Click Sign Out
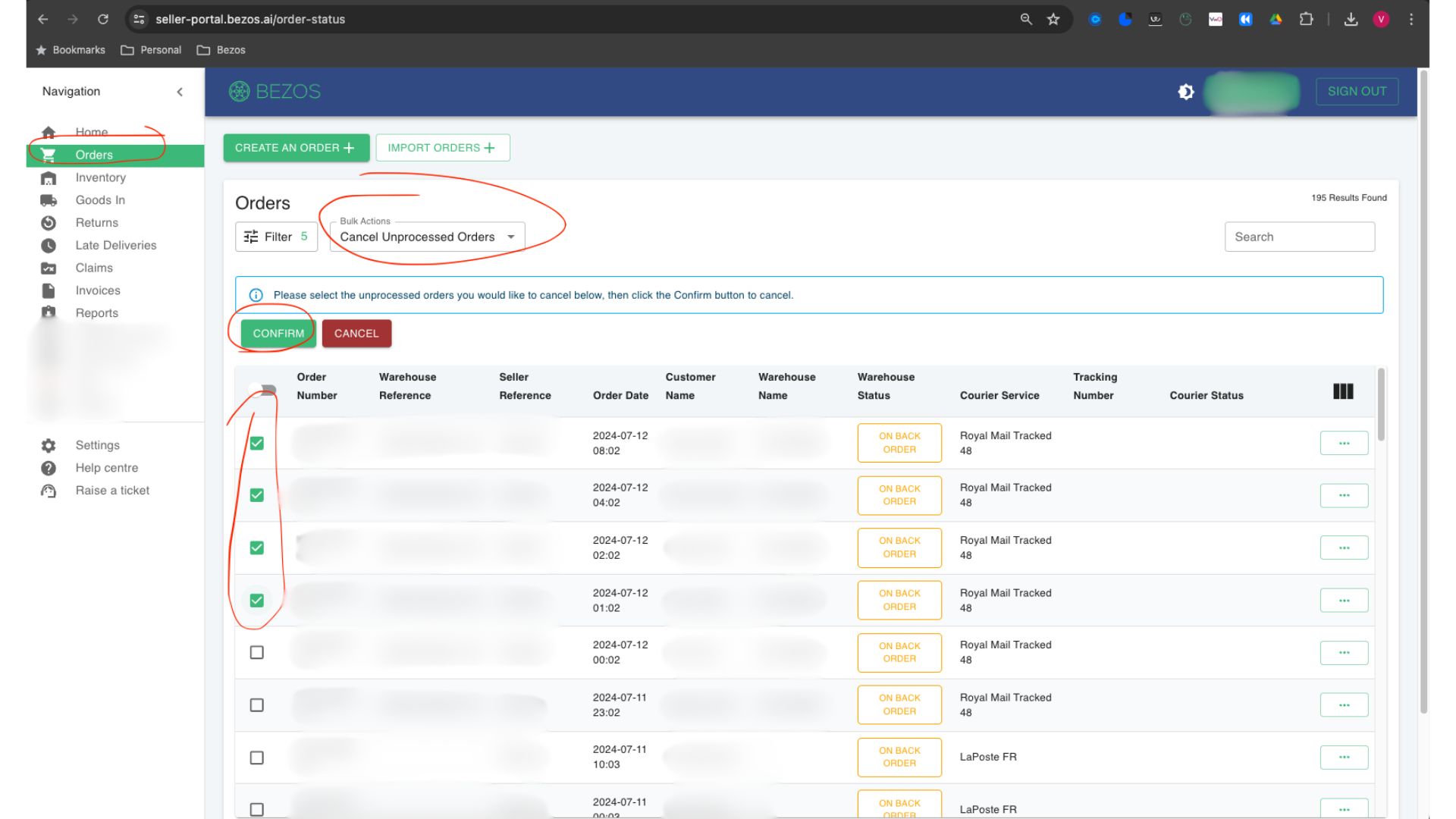Viewport: 1456px width, 819px height. pyautogui.click(x=1357, y=92)
